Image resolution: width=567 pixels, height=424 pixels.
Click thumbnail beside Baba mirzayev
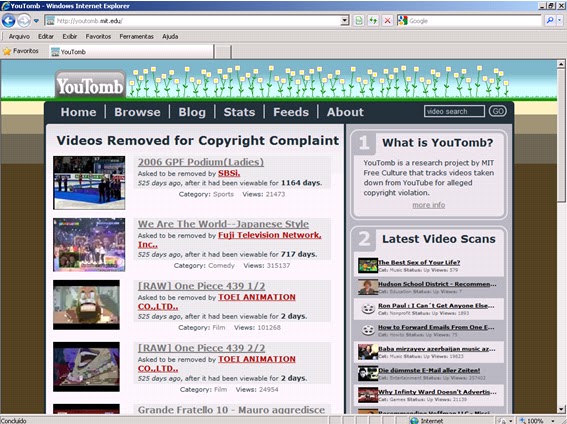(x=368, y=352)
